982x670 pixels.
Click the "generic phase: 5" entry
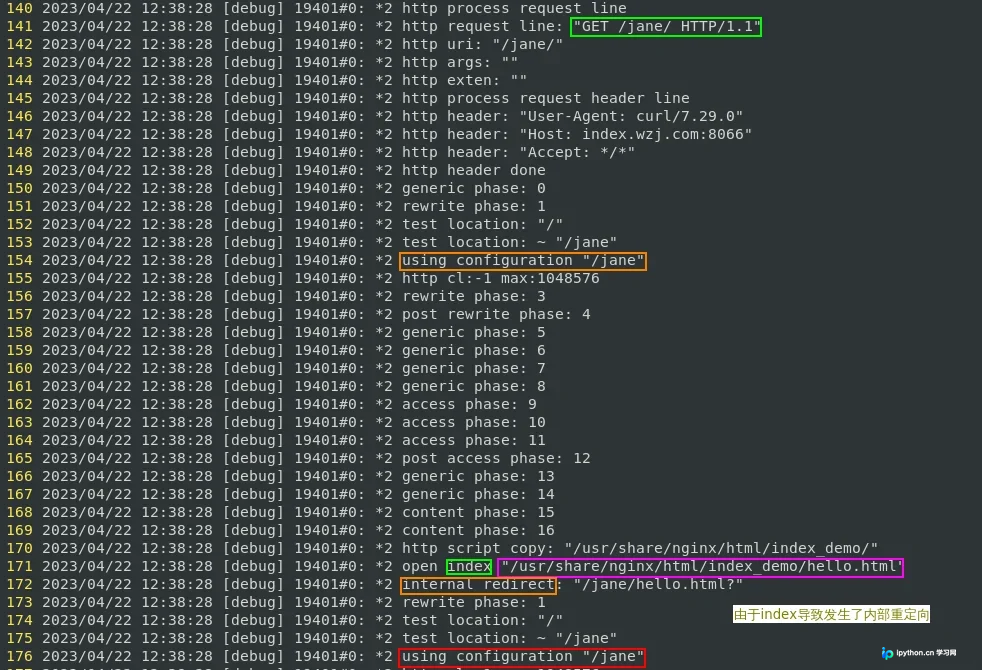[x=473, y=332]
